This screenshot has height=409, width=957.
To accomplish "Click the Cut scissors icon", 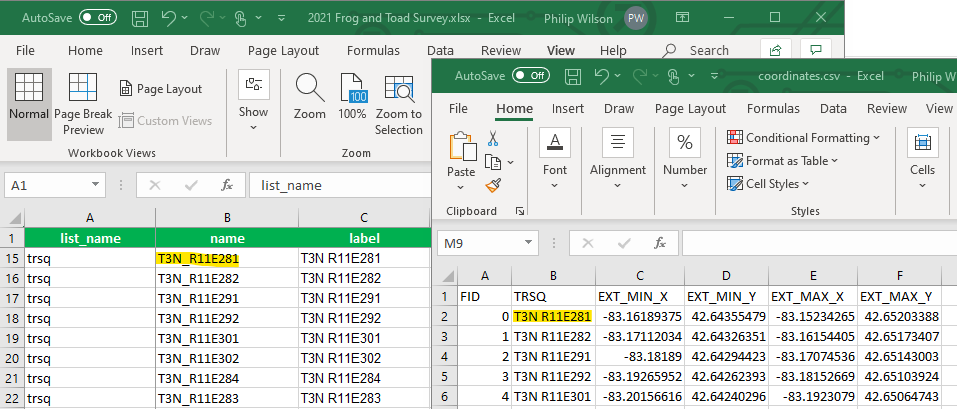I will [x=492, y=139].
